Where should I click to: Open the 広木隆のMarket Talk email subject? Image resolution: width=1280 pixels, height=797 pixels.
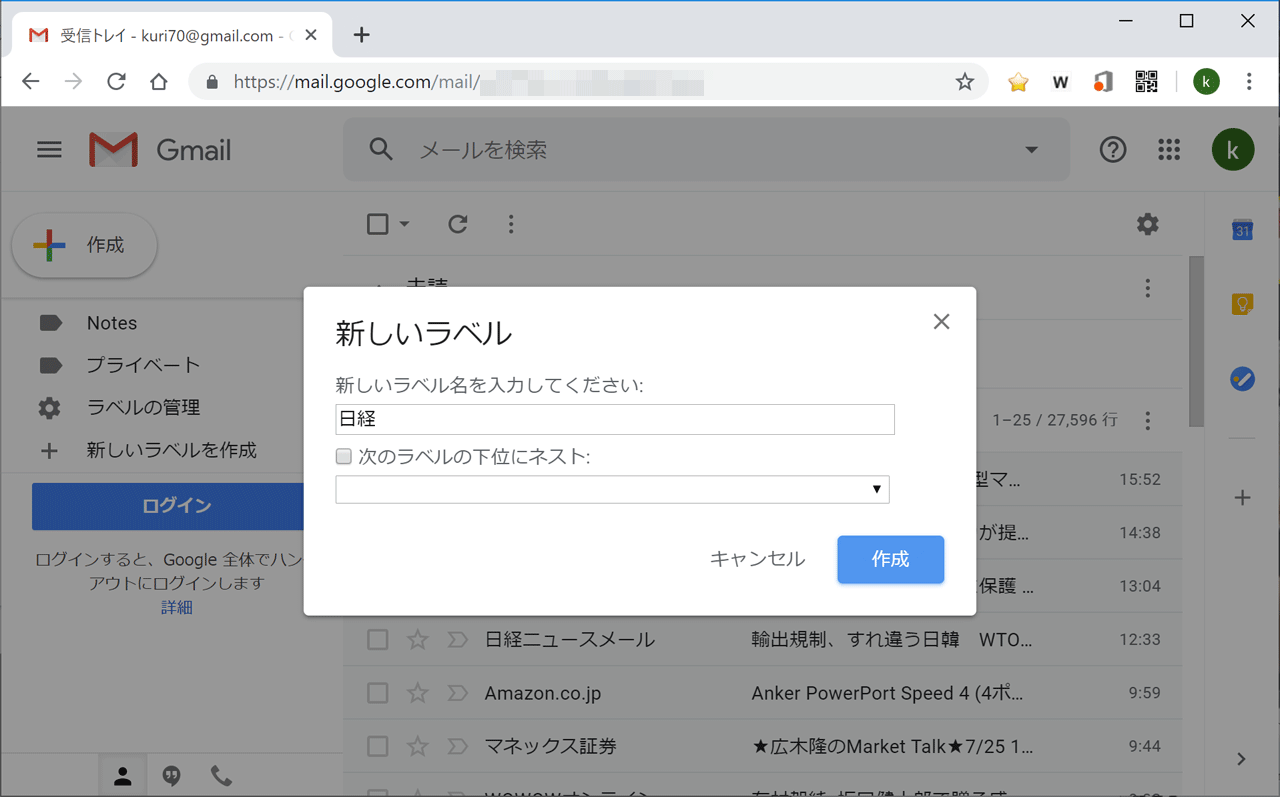pyautogui.click(x=892, y=746)
